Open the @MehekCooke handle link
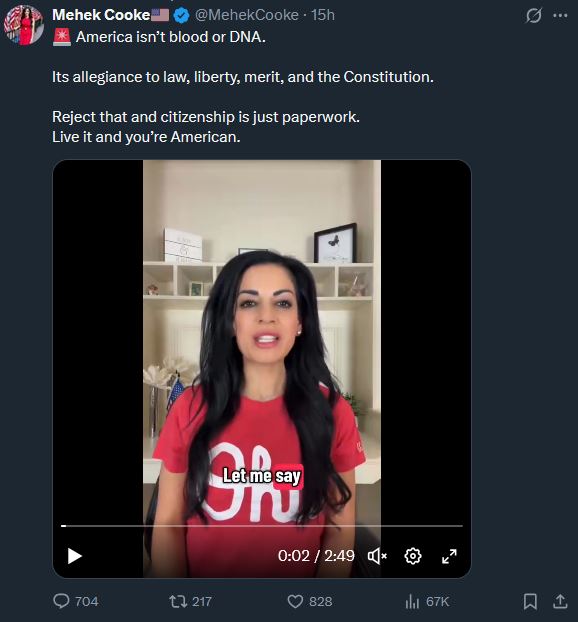The image size is (578, 622). coord(246,15)
